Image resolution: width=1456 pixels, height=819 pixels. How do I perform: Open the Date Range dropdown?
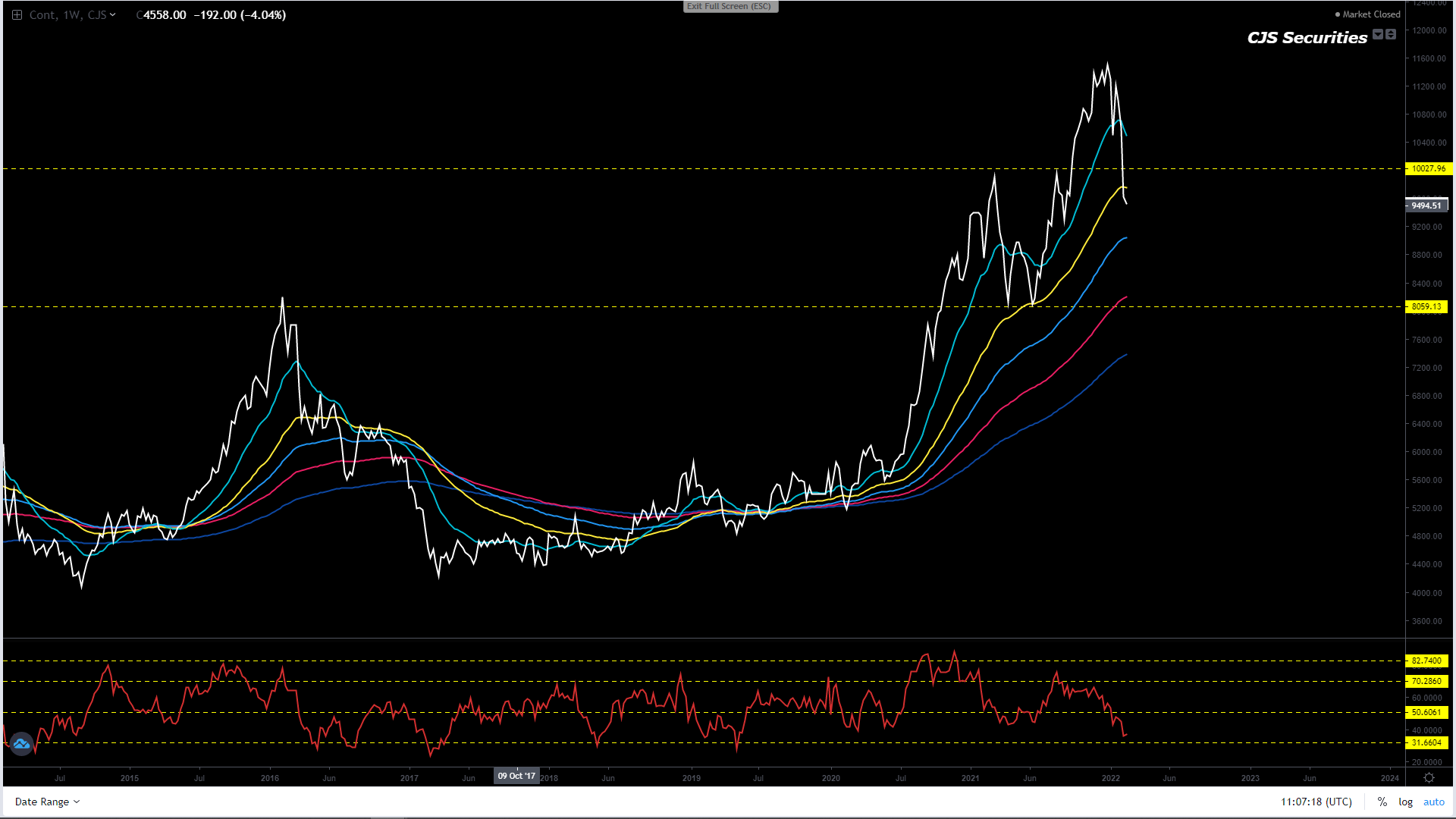coord(47,802)
